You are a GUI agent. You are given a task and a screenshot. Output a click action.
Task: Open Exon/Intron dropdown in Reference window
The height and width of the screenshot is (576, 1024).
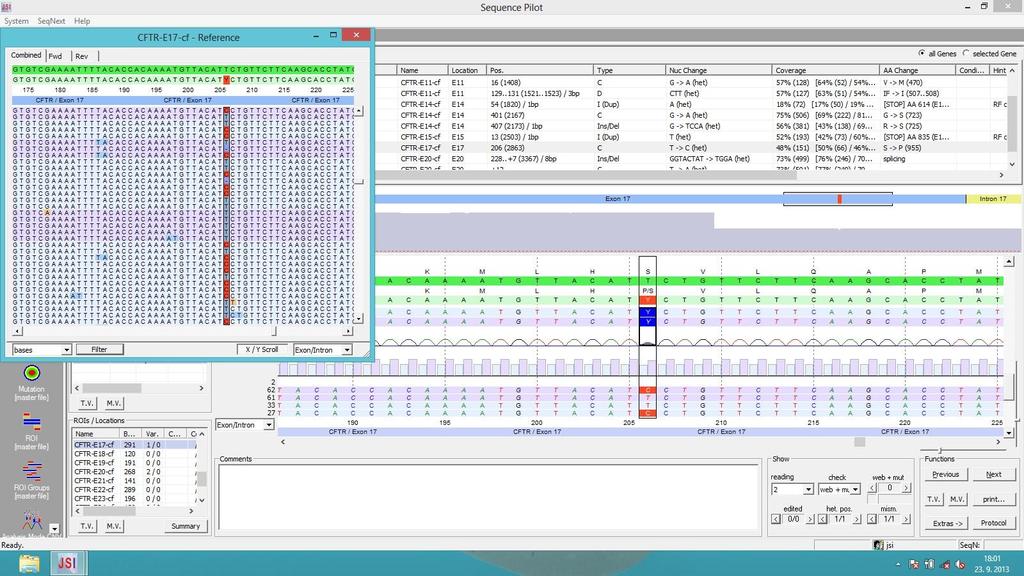coord(347,350)
